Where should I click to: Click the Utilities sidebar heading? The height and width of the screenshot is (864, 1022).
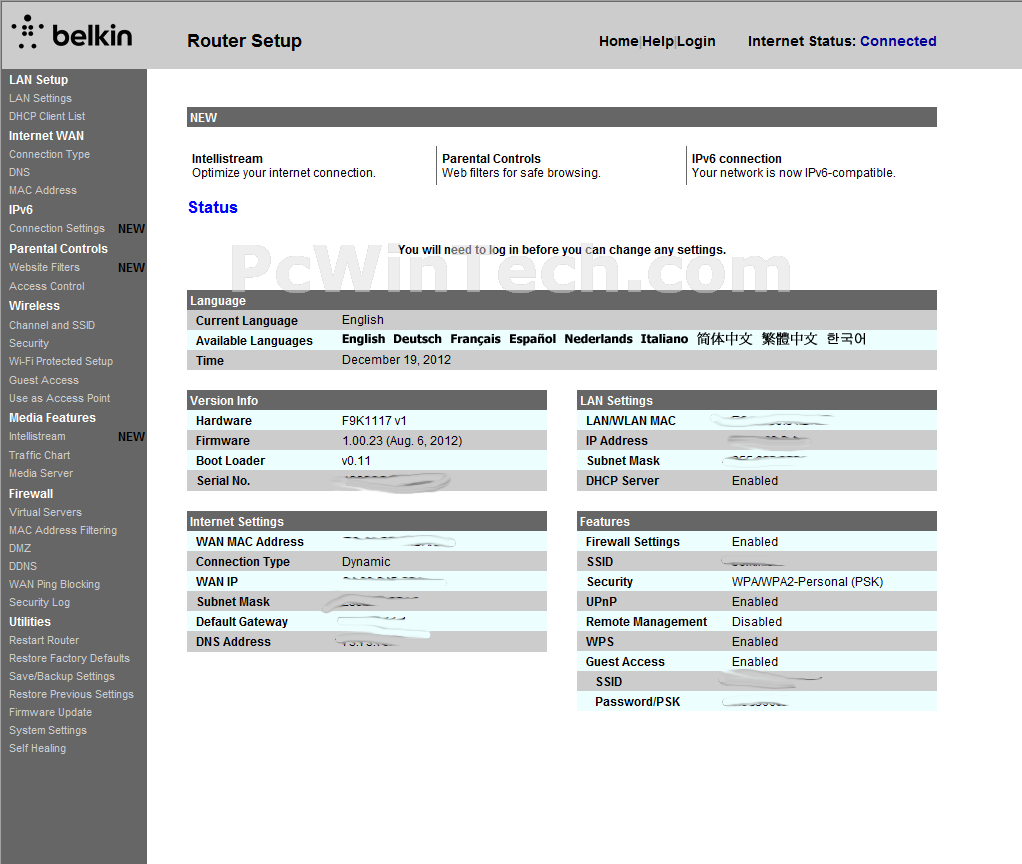point(30,622)
